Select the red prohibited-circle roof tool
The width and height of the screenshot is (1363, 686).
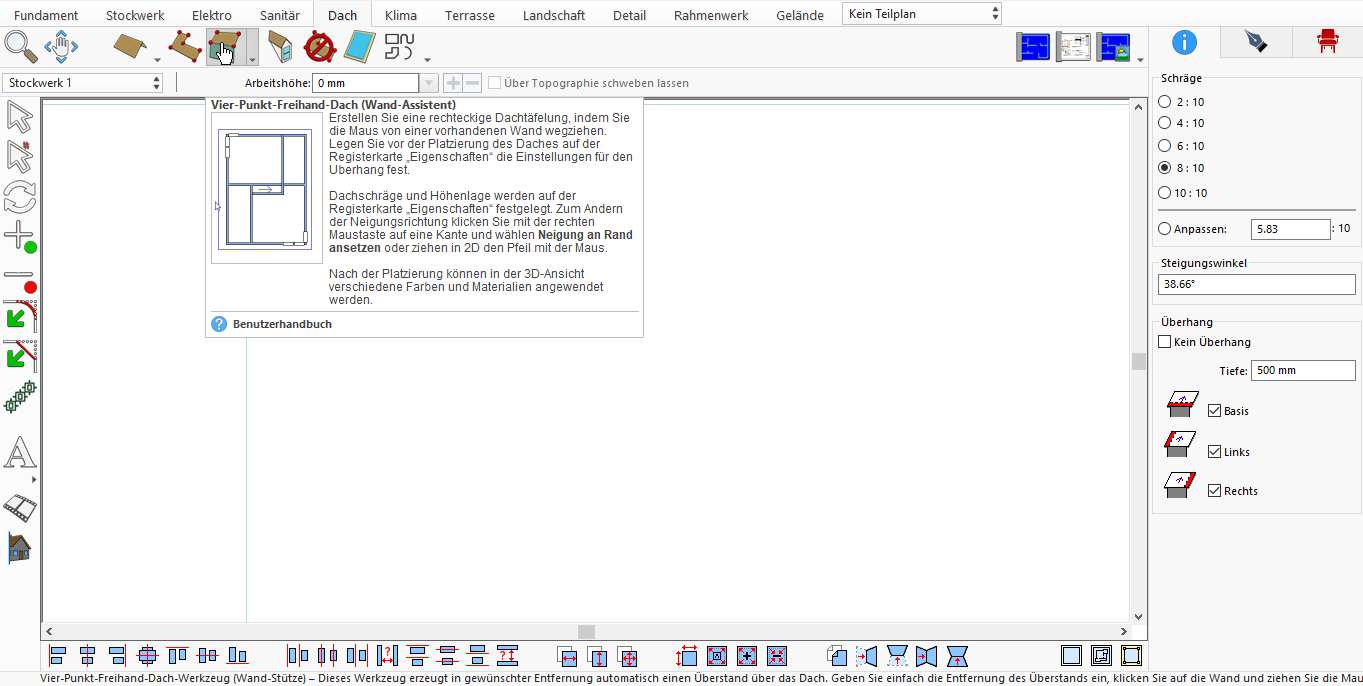click(x=320, y=46)
